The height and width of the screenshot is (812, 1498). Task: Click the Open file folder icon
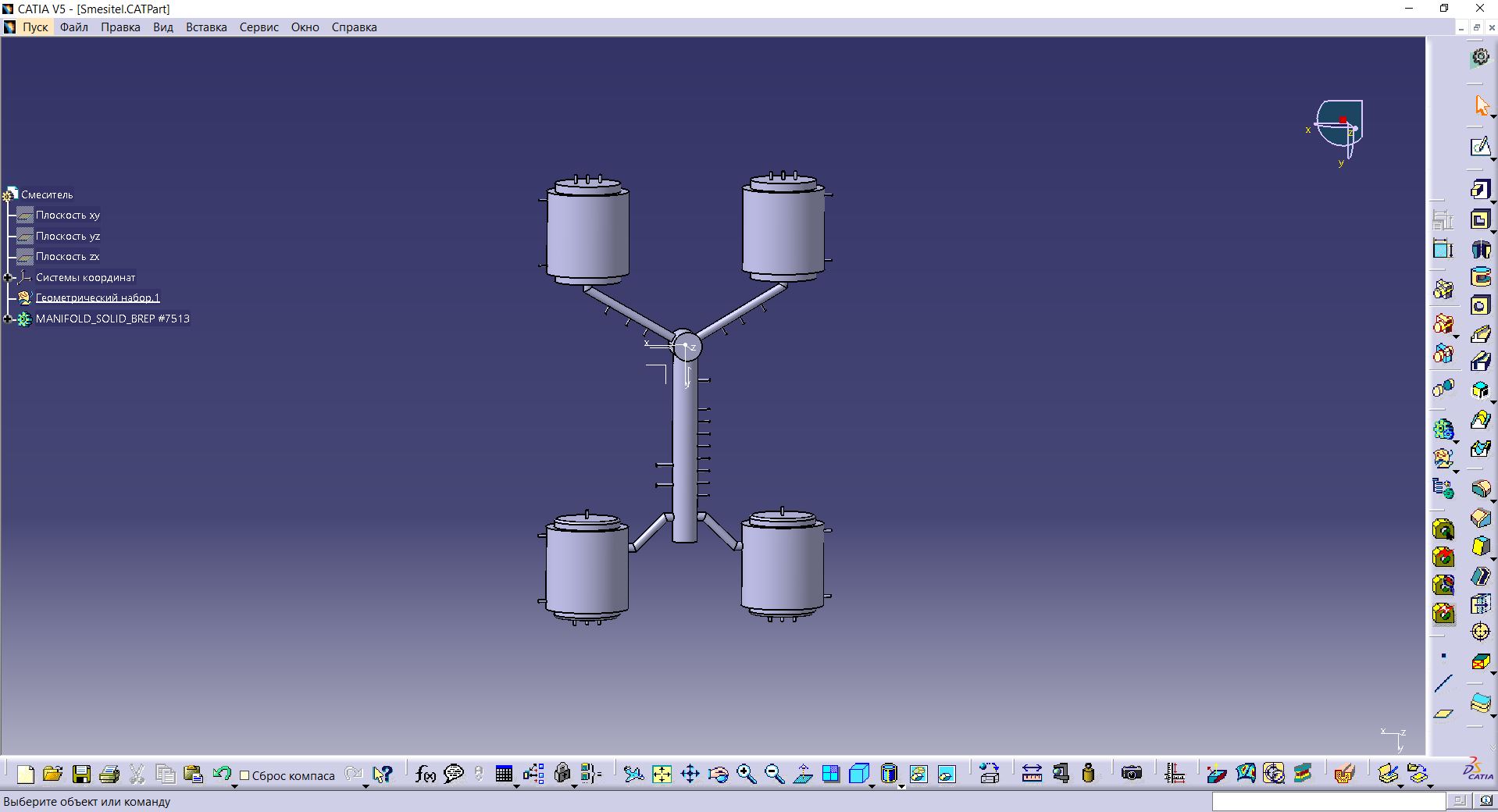(52, 774)
